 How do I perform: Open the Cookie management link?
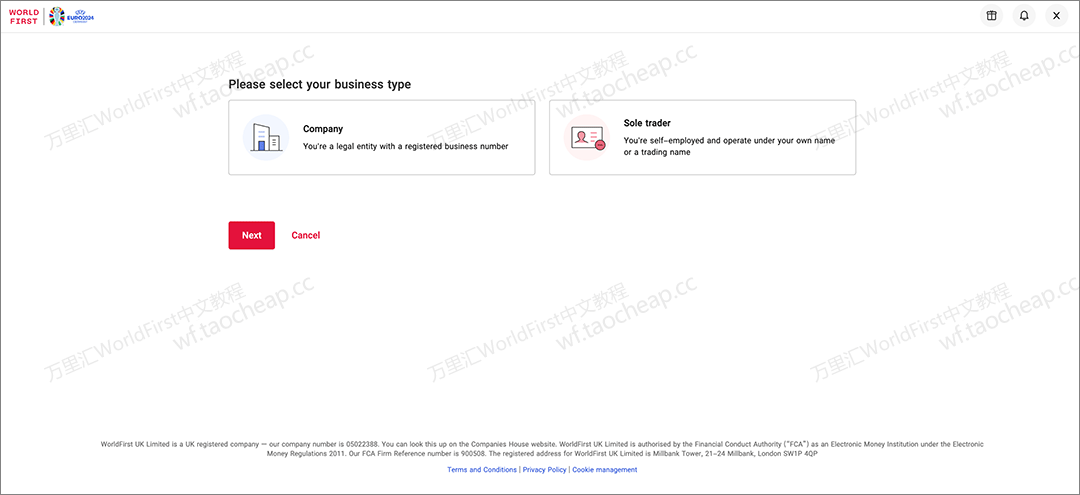click(x=605, y=470)
